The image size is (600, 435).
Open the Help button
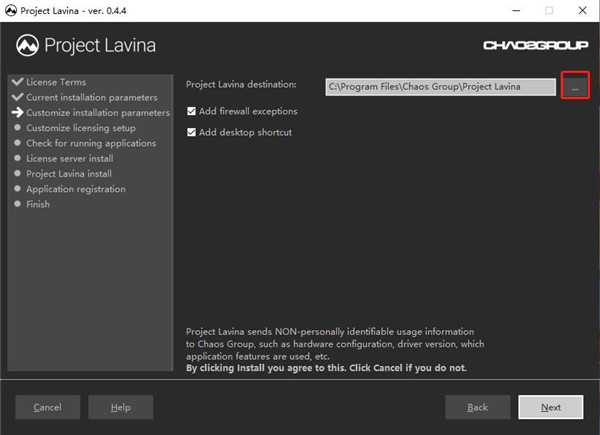click(121, 407)
